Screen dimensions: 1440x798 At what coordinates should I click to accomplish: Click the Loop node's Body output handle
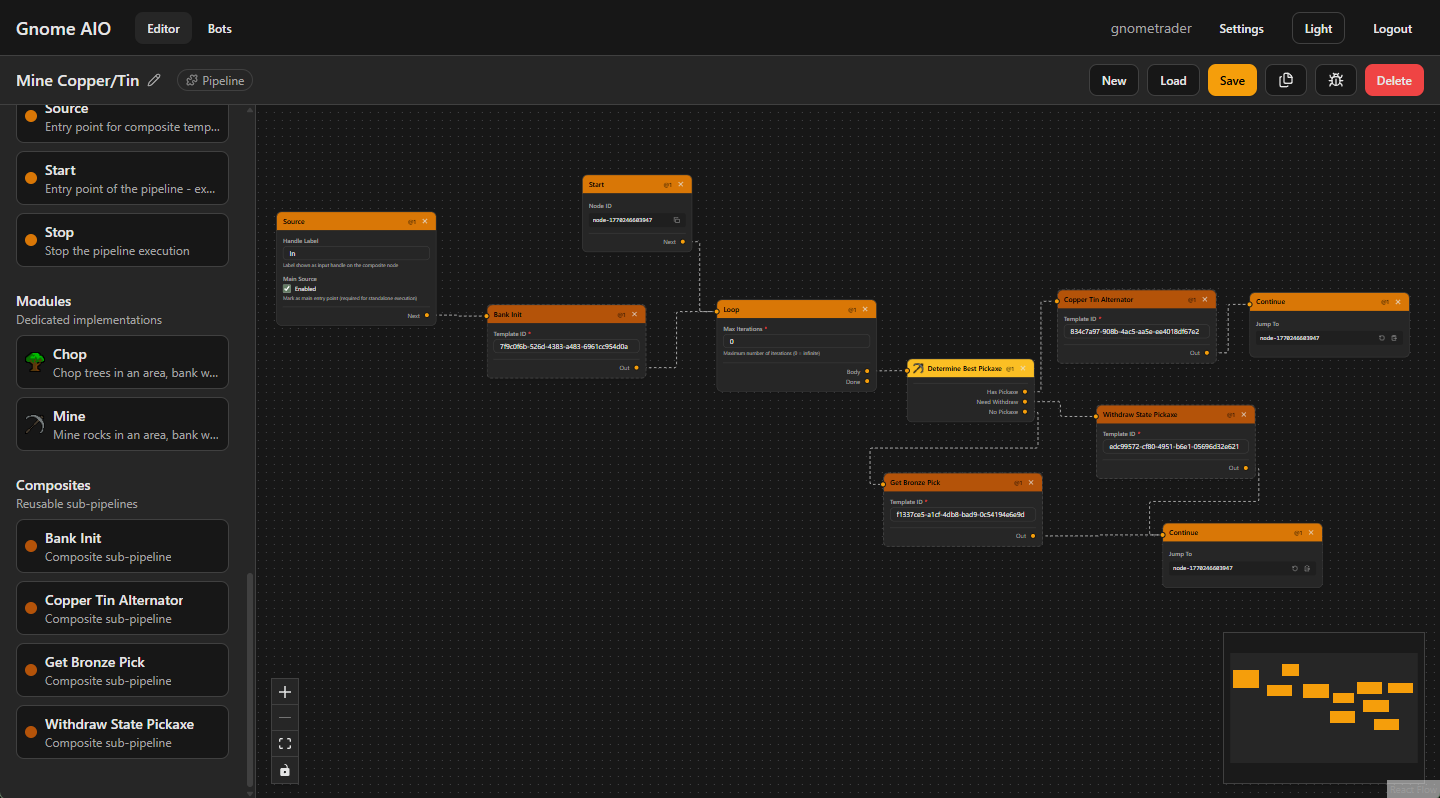867,371
